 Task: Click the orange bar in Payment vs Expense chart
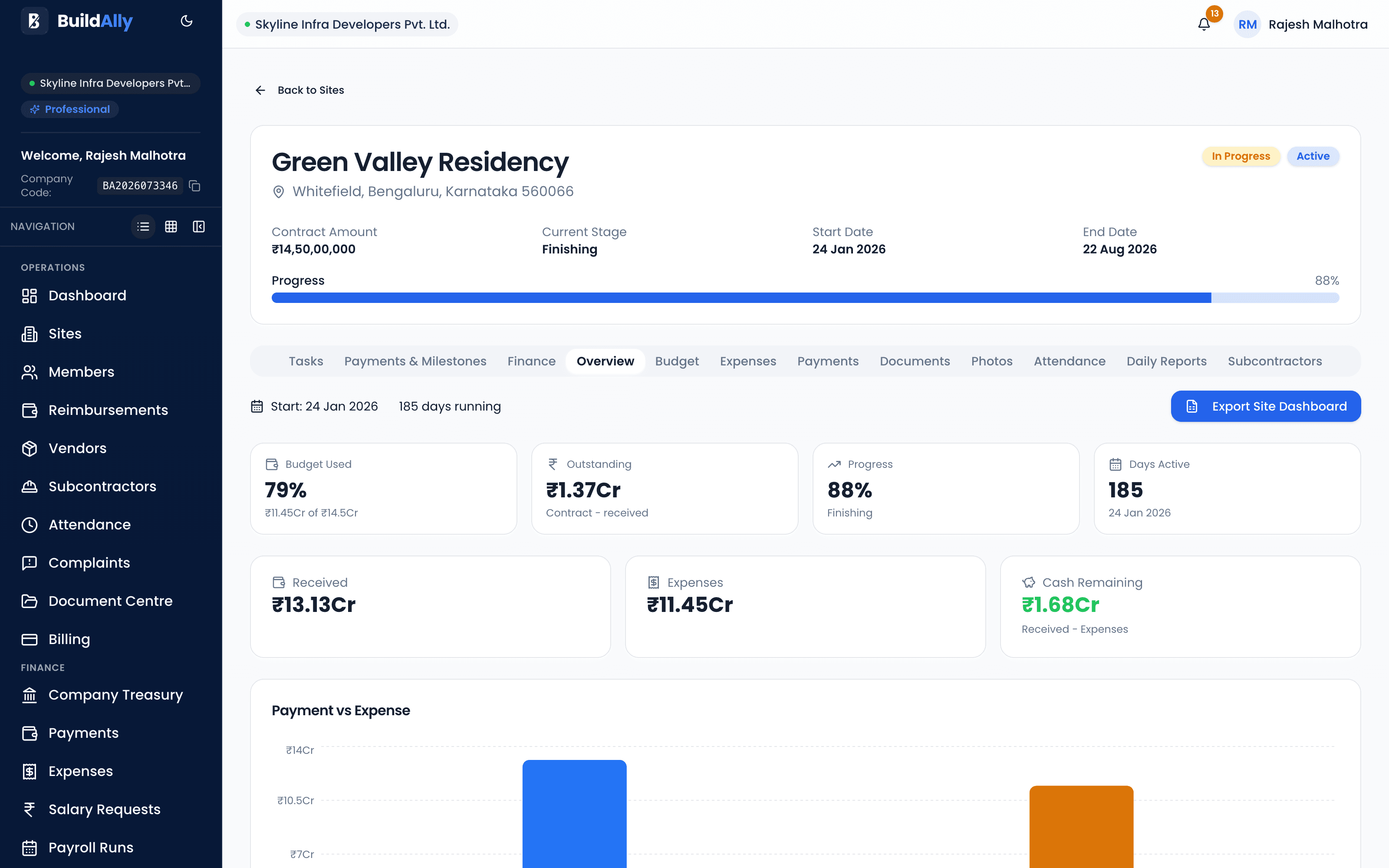tap(1081, 827)
